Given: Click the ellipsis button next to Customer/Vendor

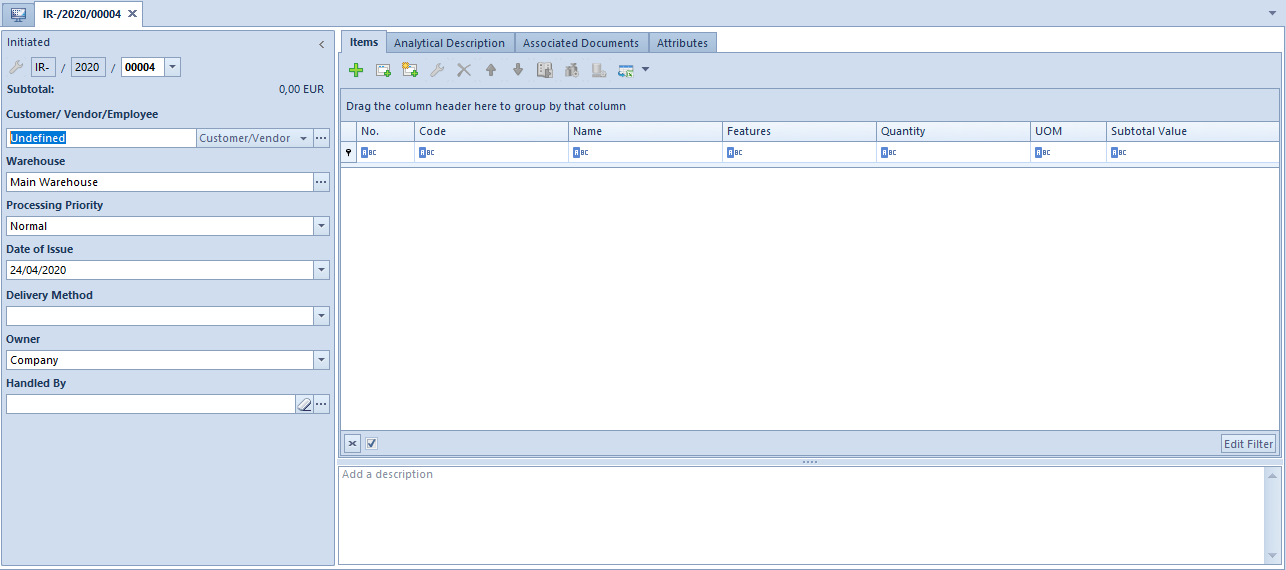Looking at the screenshot, I should click(321, 138).
